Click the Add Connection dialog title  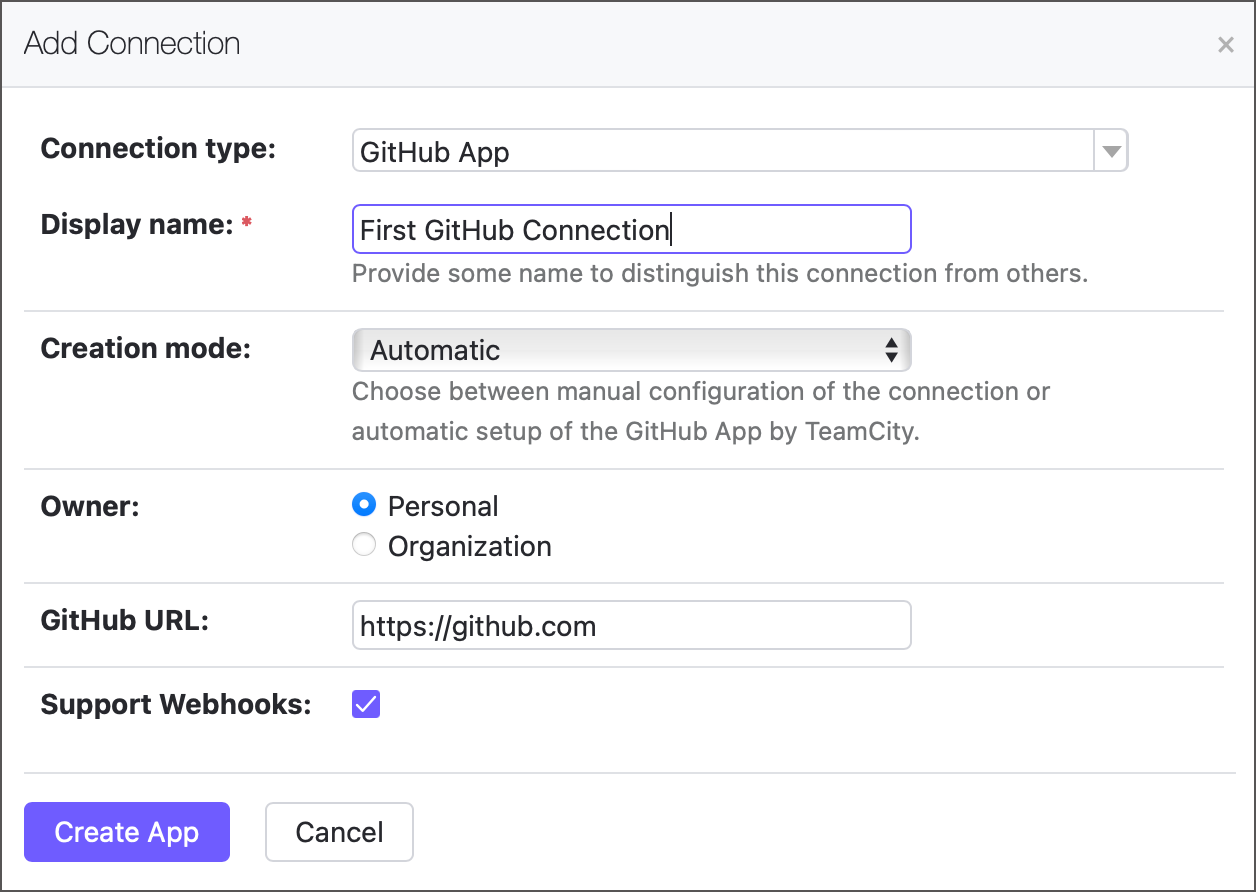131,43
